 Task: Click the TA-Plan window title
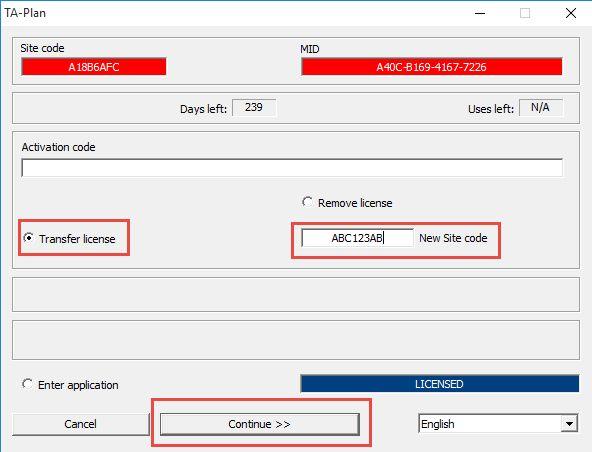(25, 13)
